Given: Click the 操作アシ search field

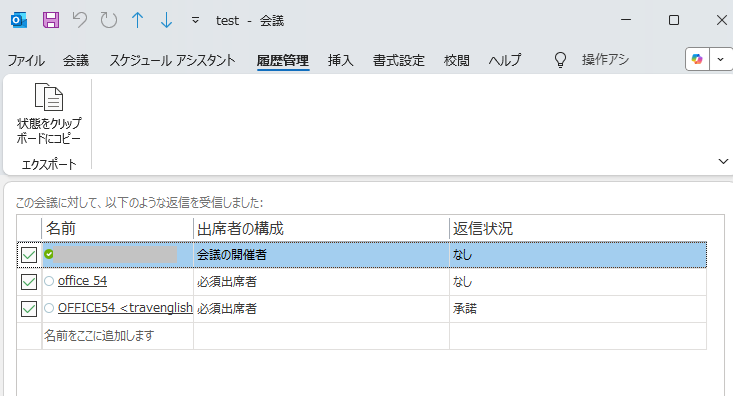Looking at the screenshot, I should pos(605,60).
